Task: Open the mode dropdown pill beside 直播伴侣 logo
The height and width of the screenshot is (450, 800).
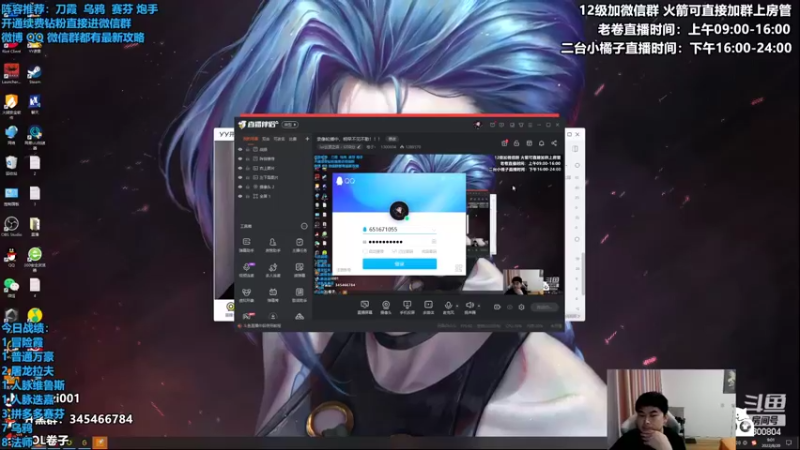Action: [290, 124]
